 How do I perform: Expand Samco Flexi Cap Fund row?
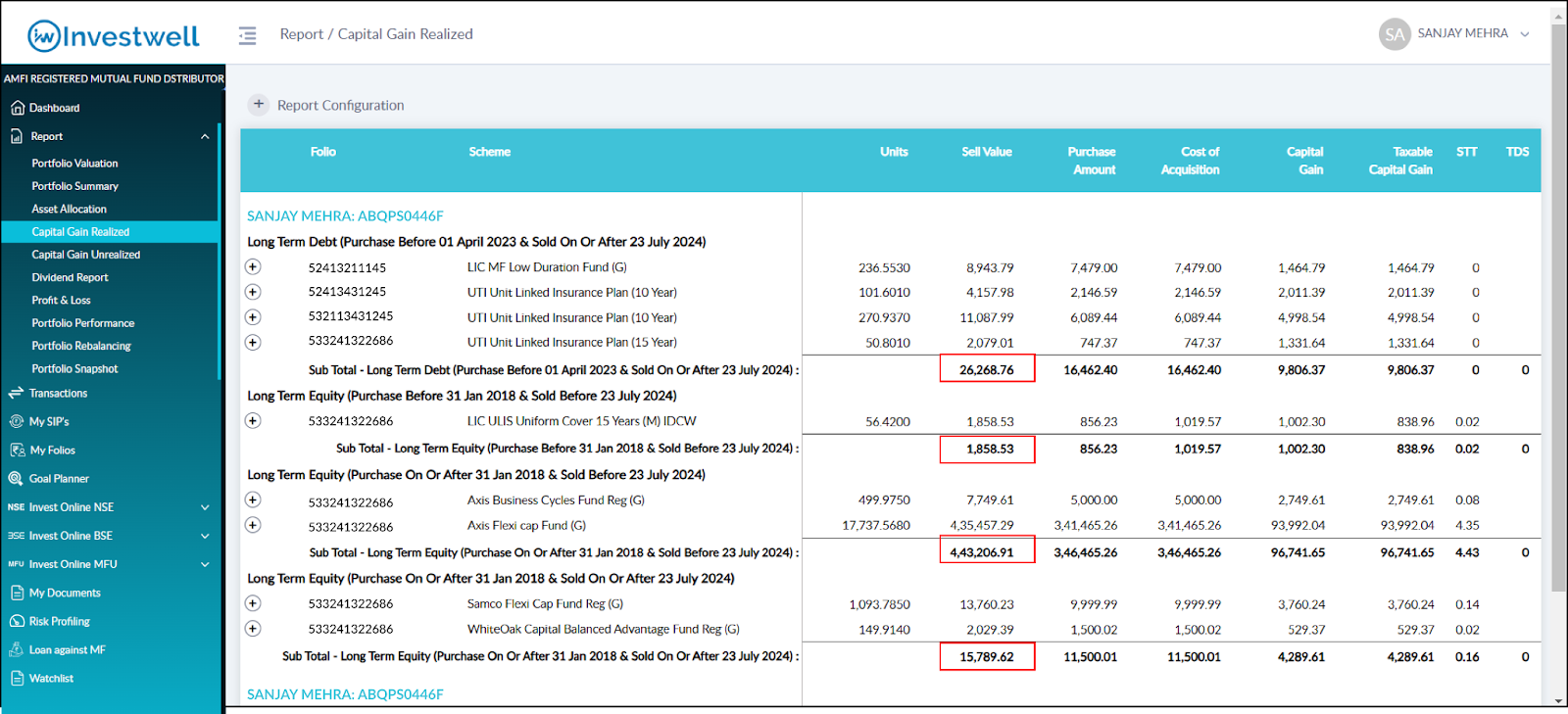coord(253,603)
